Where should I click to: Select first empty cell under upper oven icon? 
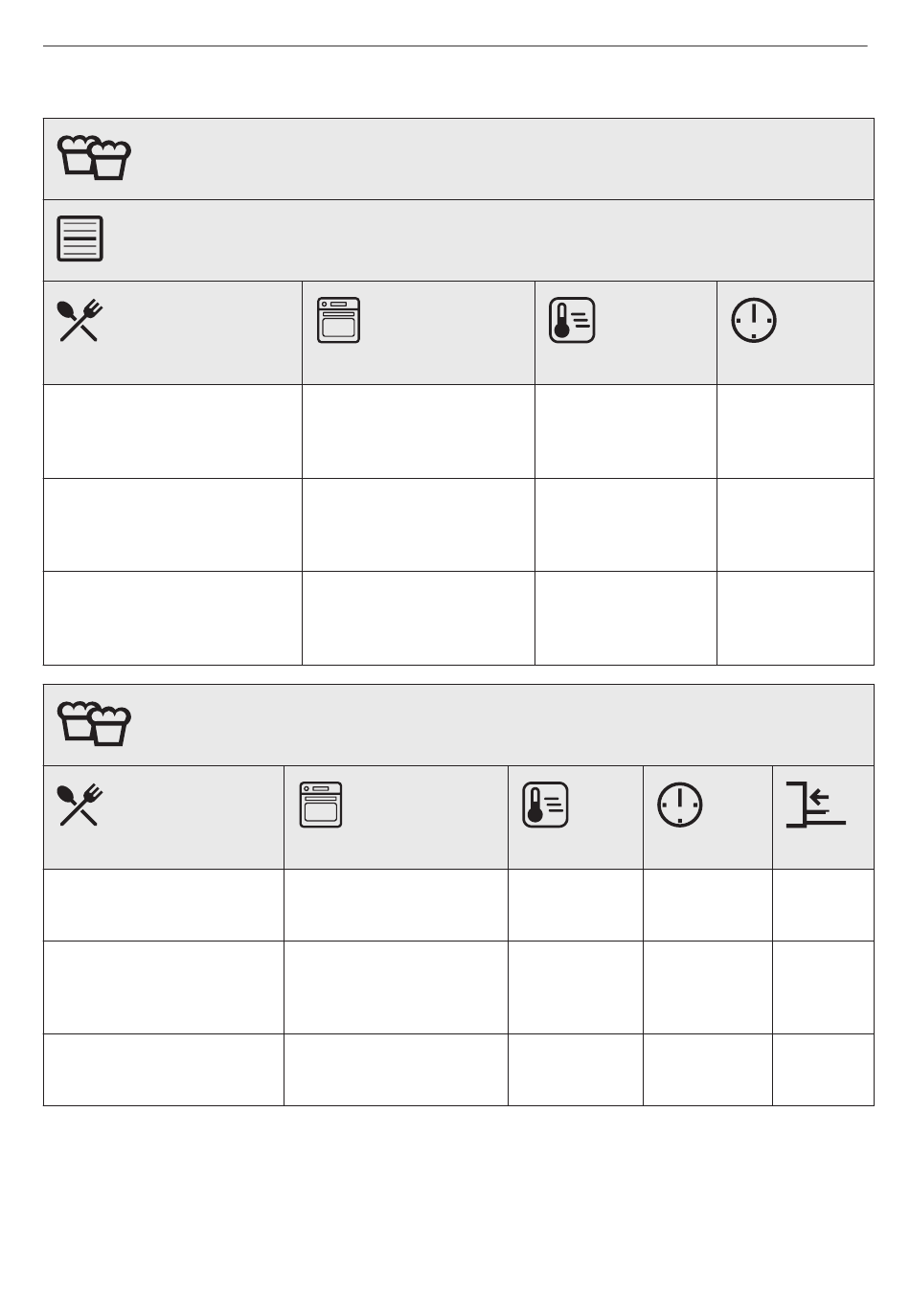click(419, 432)
